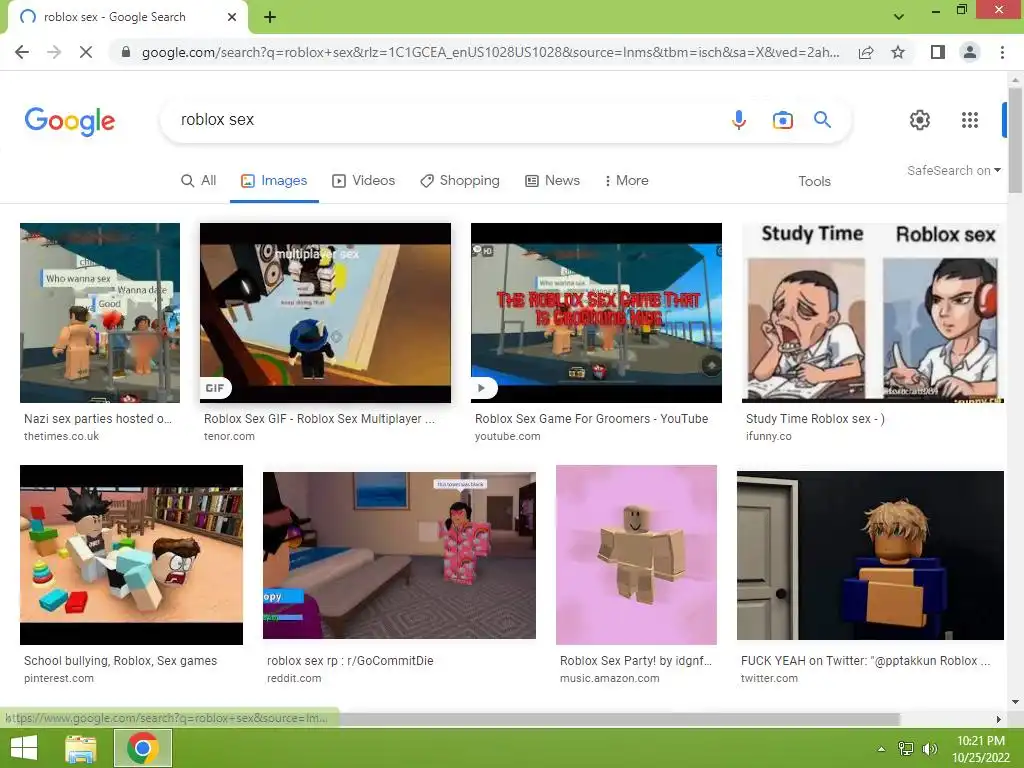Click the scroll-up arrow of the page scrollbar

coord(1015,78)
